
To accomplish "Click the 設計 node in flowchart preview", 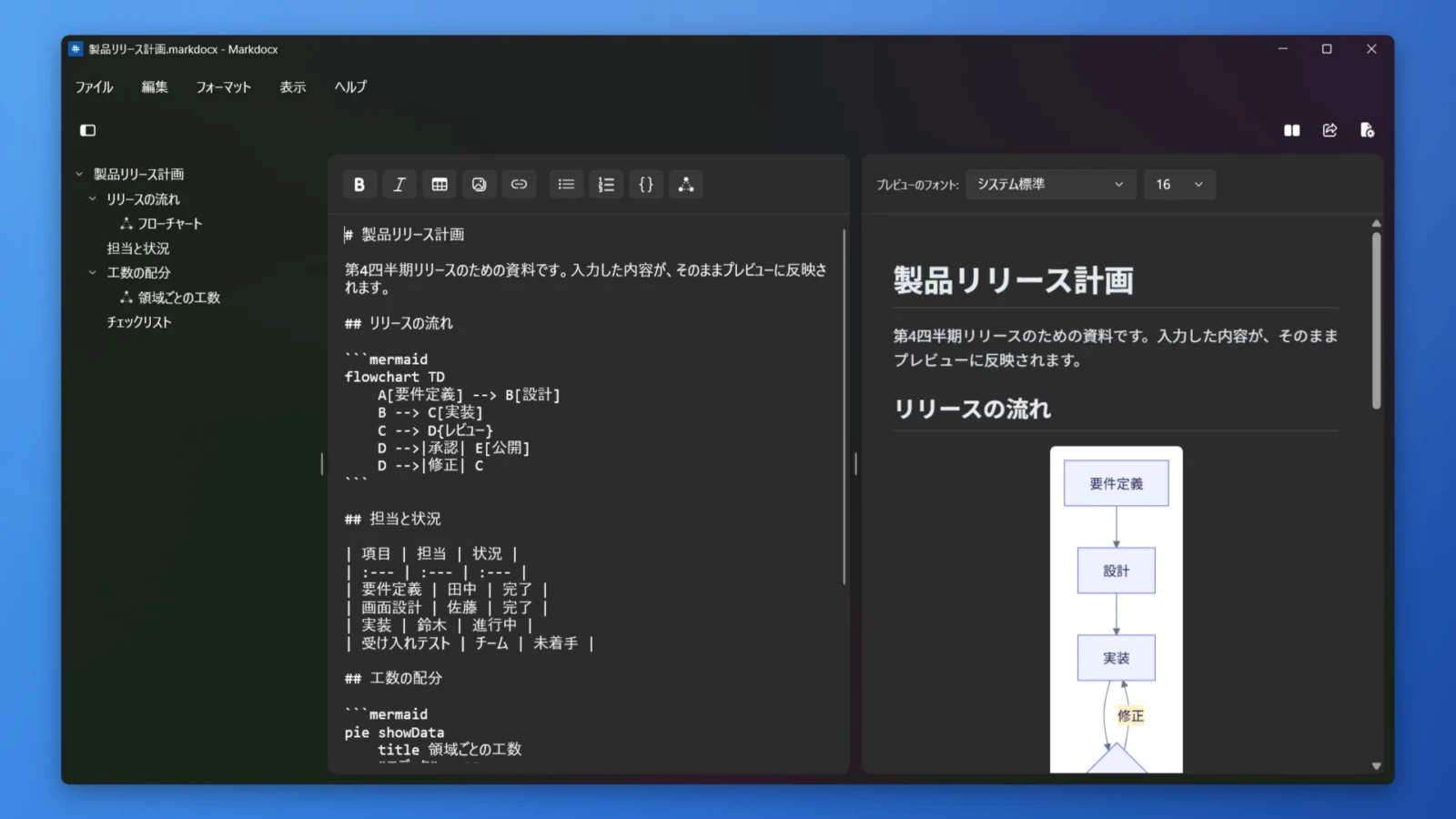I will [x=1117, y=571].
